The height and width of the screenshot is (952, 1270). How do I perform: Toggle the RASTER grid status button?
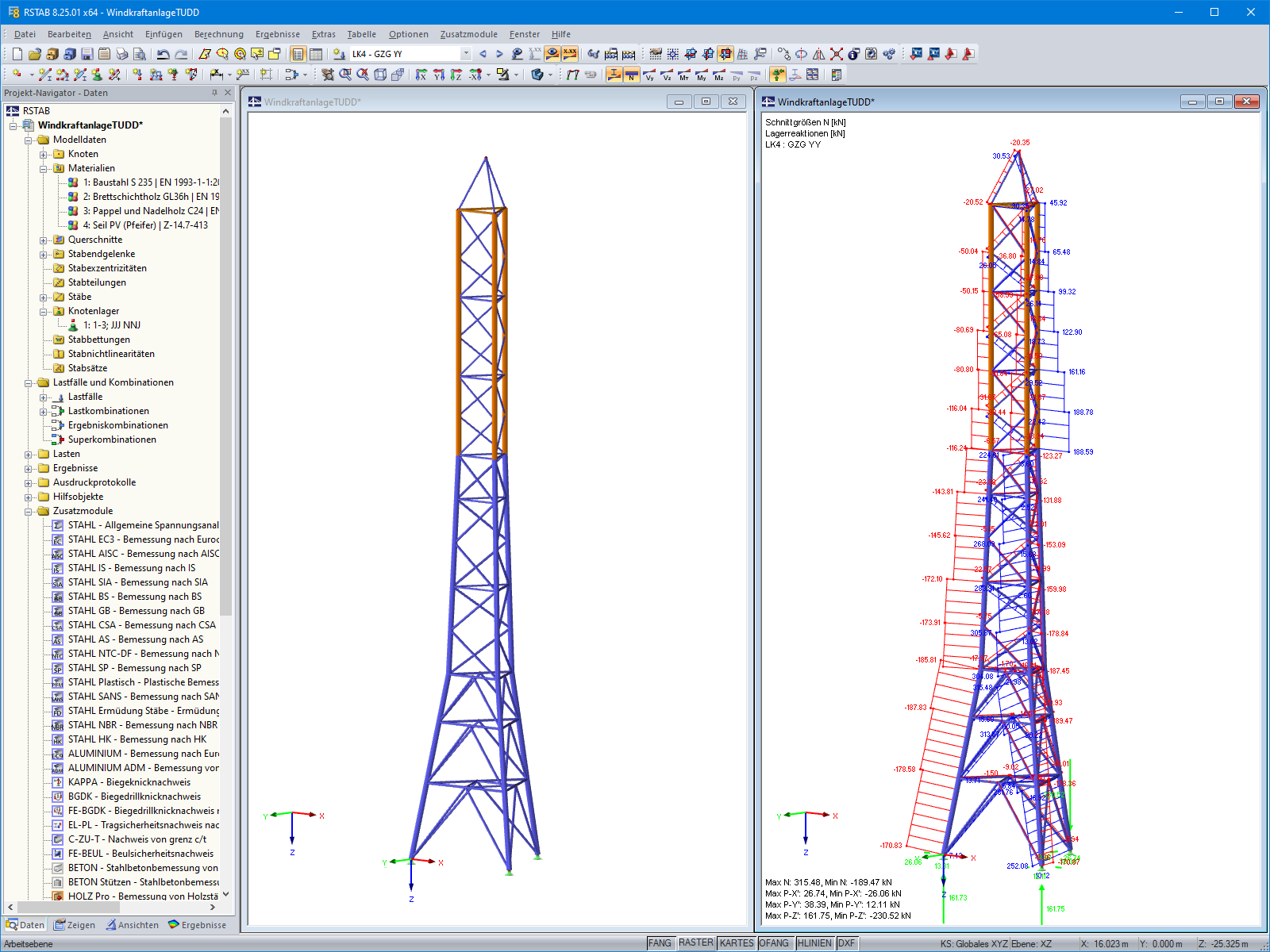coord(695,943)
